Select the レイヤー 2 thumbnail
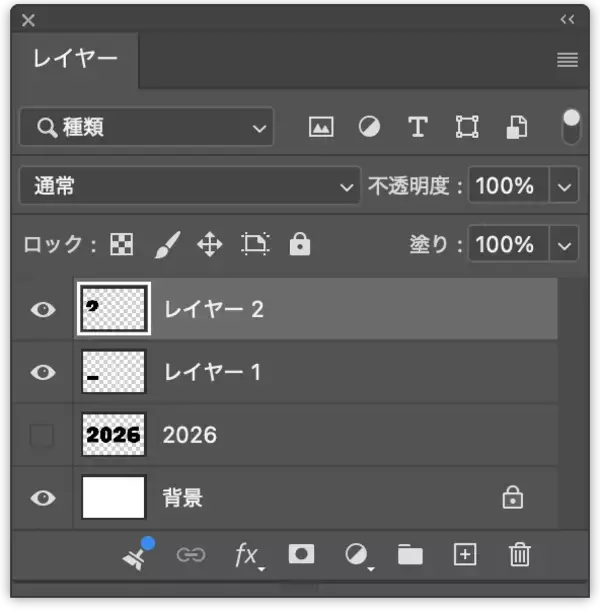 pos(114,309)
